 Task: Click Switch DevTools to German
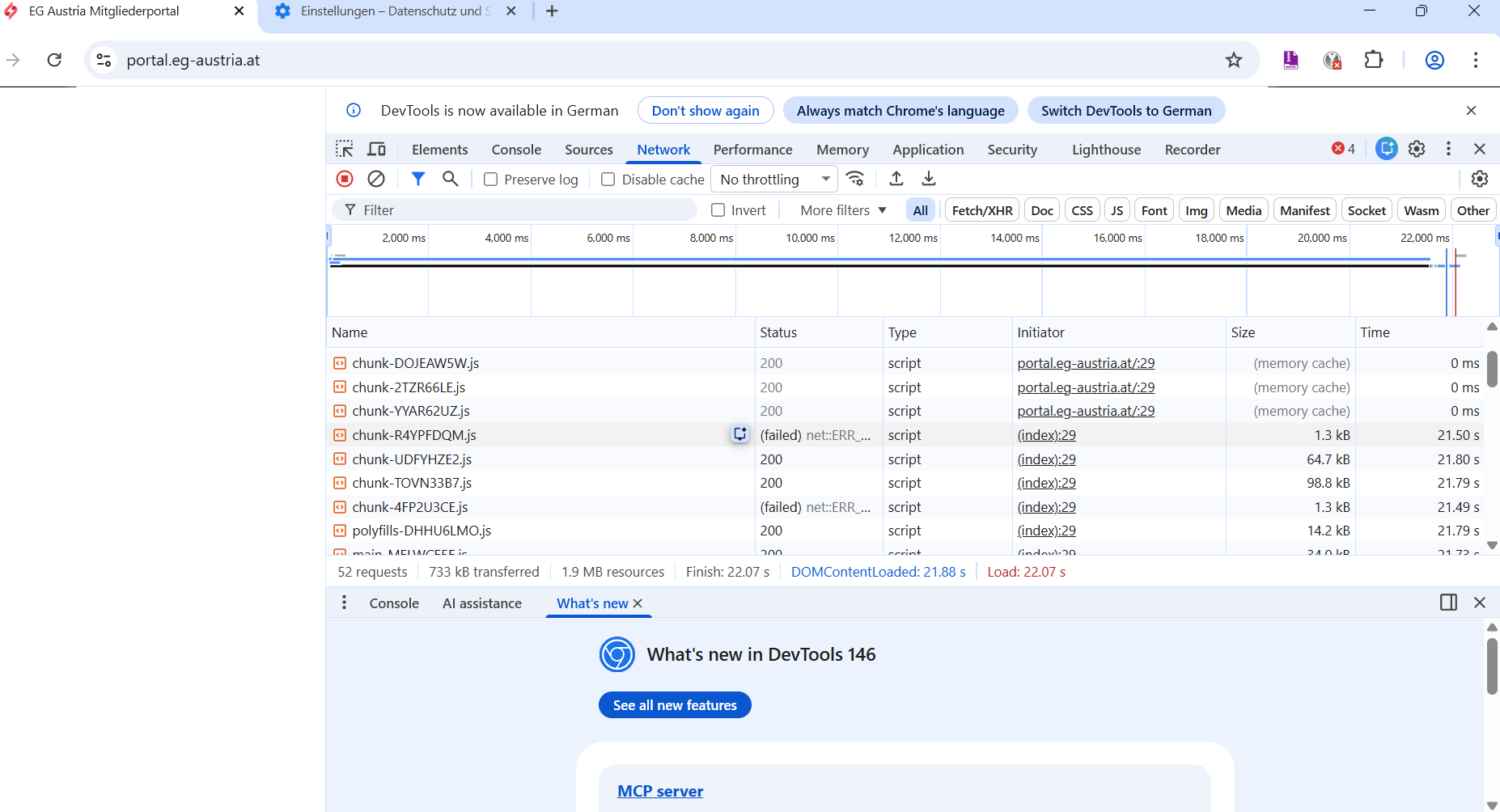(1126, 111)
